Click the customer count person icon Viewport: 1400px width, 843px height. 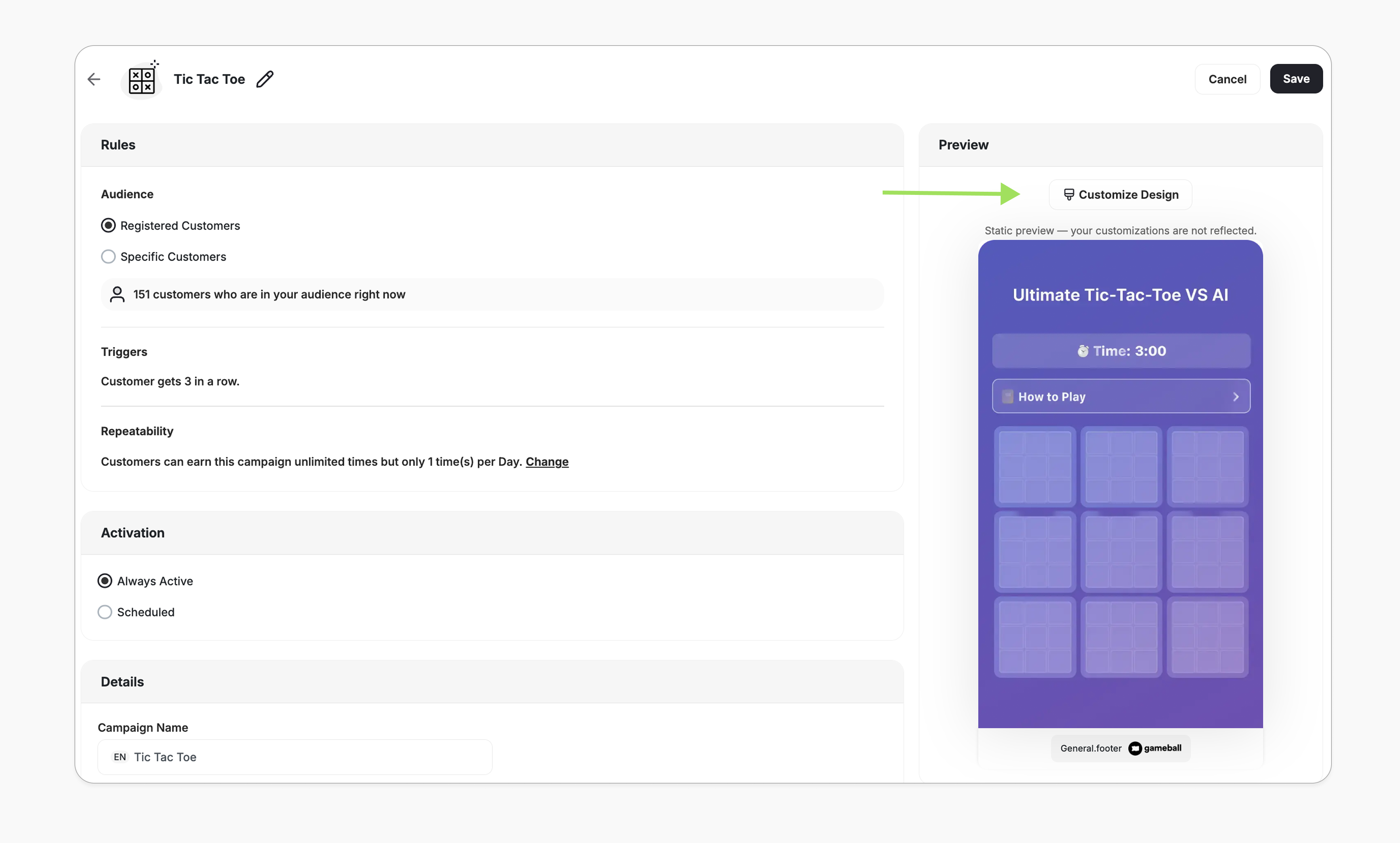(117, 294)
